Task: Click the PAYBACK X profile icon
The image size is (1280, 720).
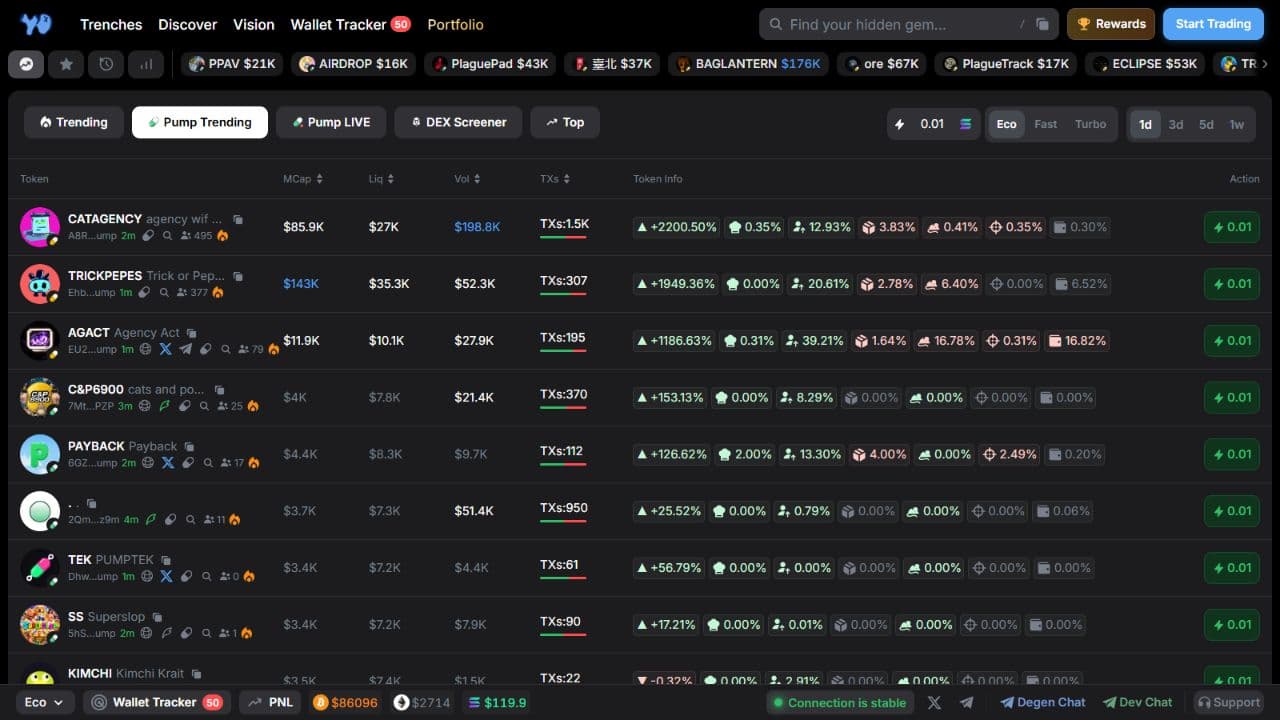Action: [167, 463]
